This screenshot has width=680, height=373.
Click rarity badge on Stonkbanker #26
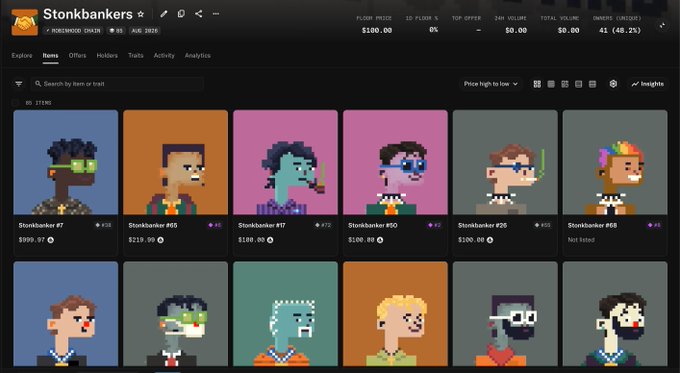[x=543, y=225]
